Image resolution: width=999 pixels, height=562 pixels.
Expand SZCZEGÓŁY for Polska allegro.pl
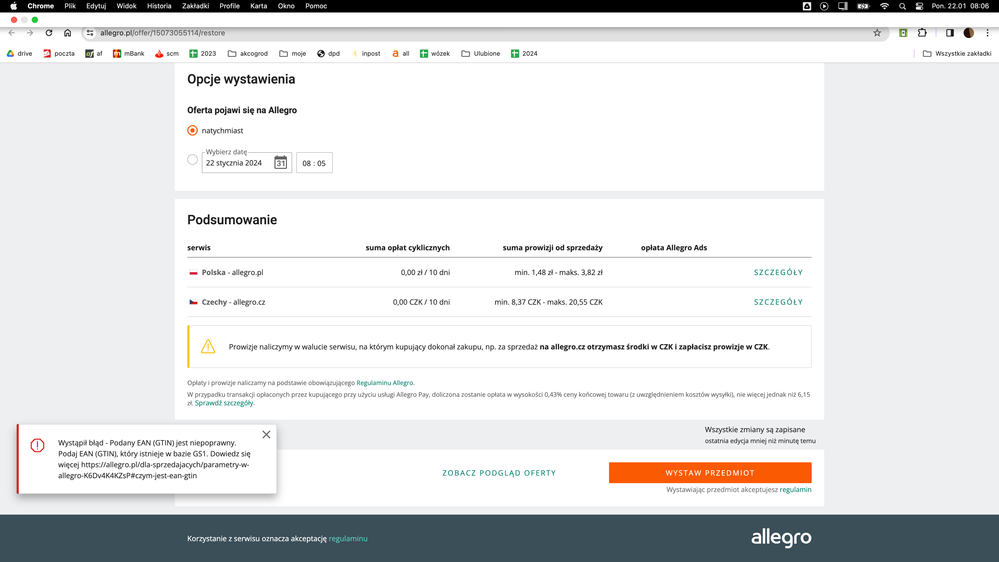pyautogui.click(x=778, y=272)
